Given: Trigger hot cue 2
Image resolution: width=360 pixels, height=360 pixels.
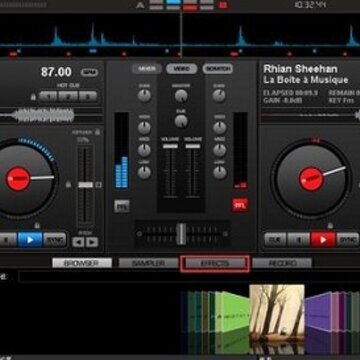Looking at the screenshot, I should (x=68, y=97).
